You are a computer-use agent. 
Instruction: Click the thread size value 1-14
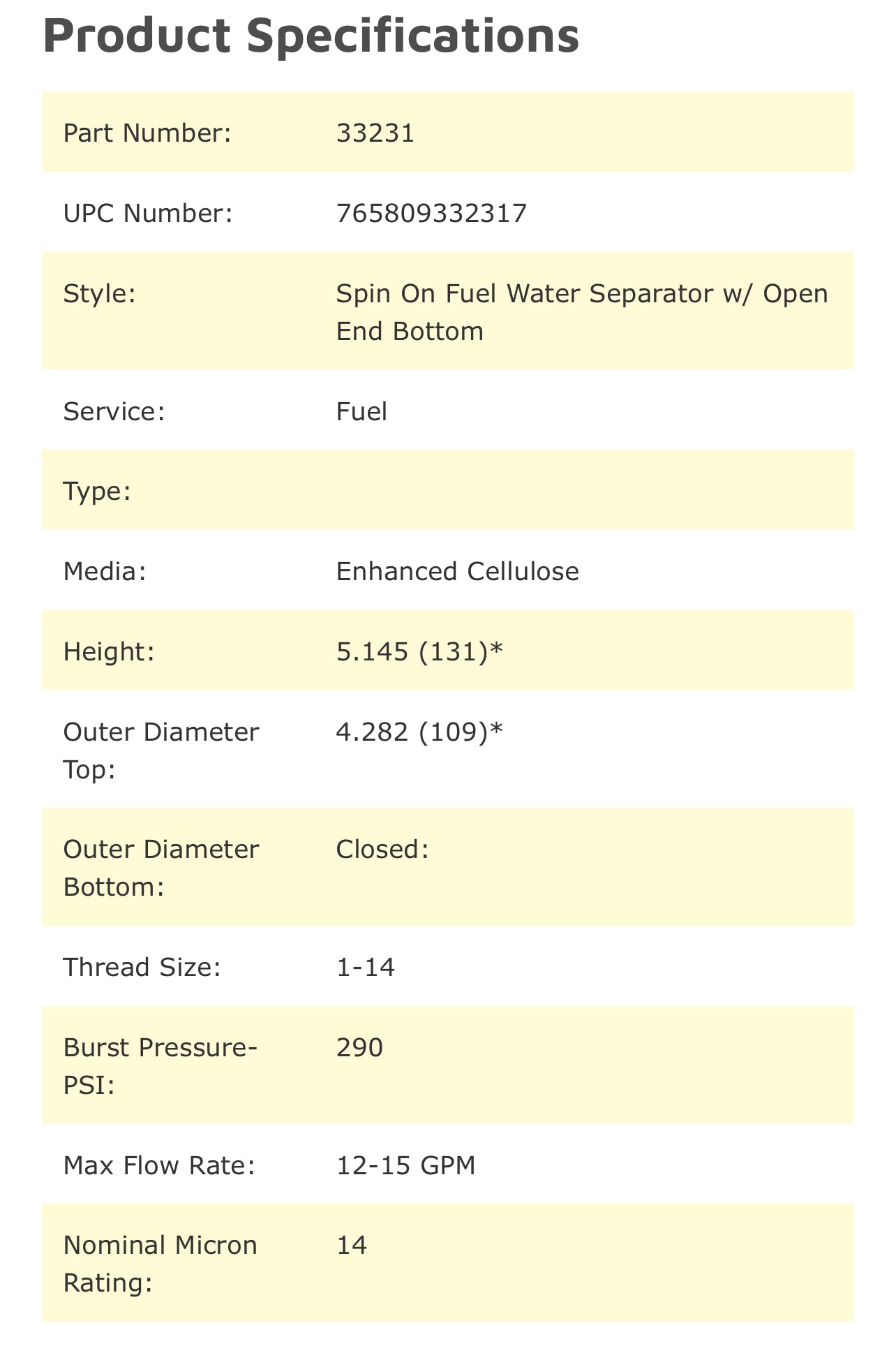tap(366, 967)
